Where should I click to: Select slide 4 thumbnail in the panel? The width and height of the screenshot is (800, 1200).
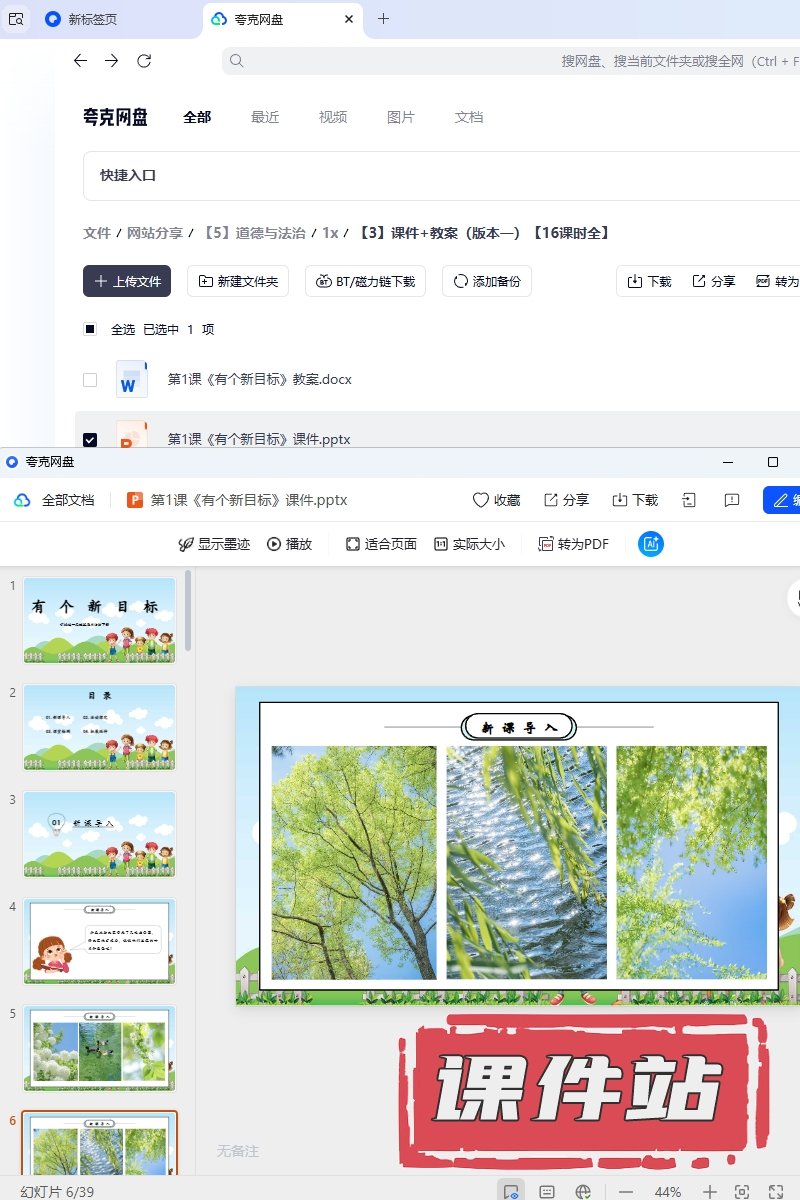(x=99, y=941)
